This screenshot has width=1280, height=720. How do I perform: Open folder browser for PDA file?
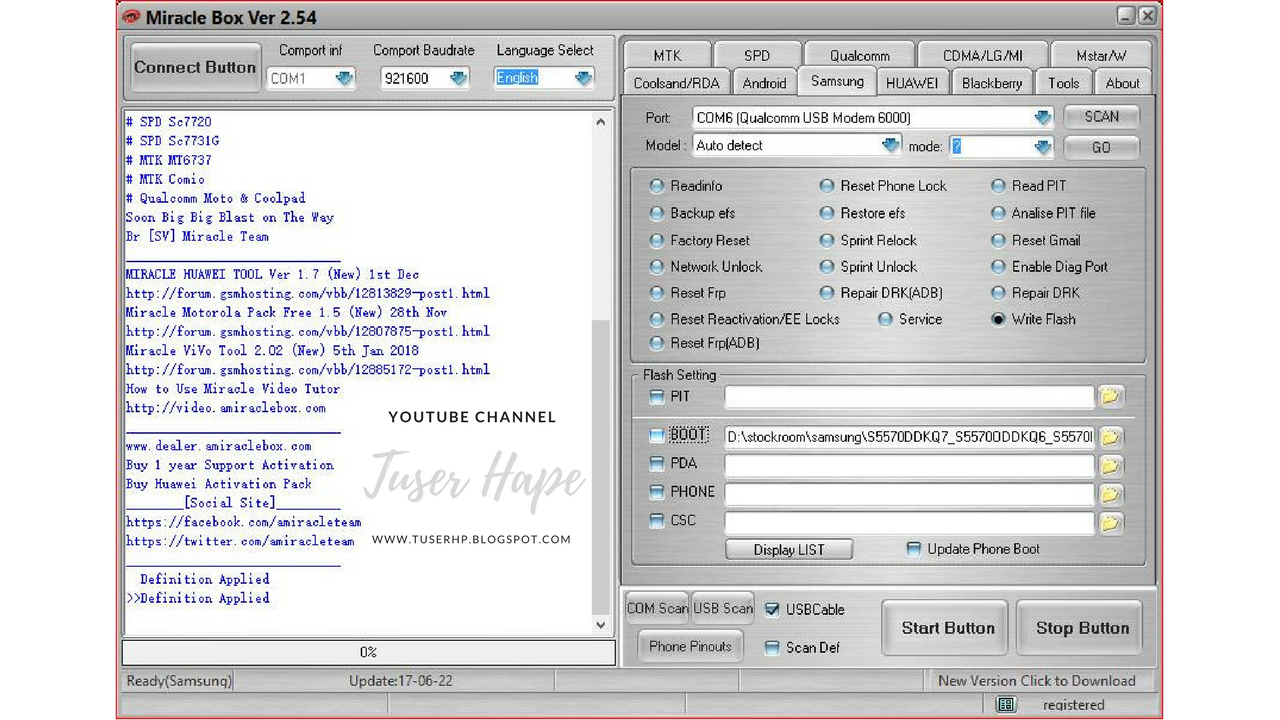(x=1110, y=465)
